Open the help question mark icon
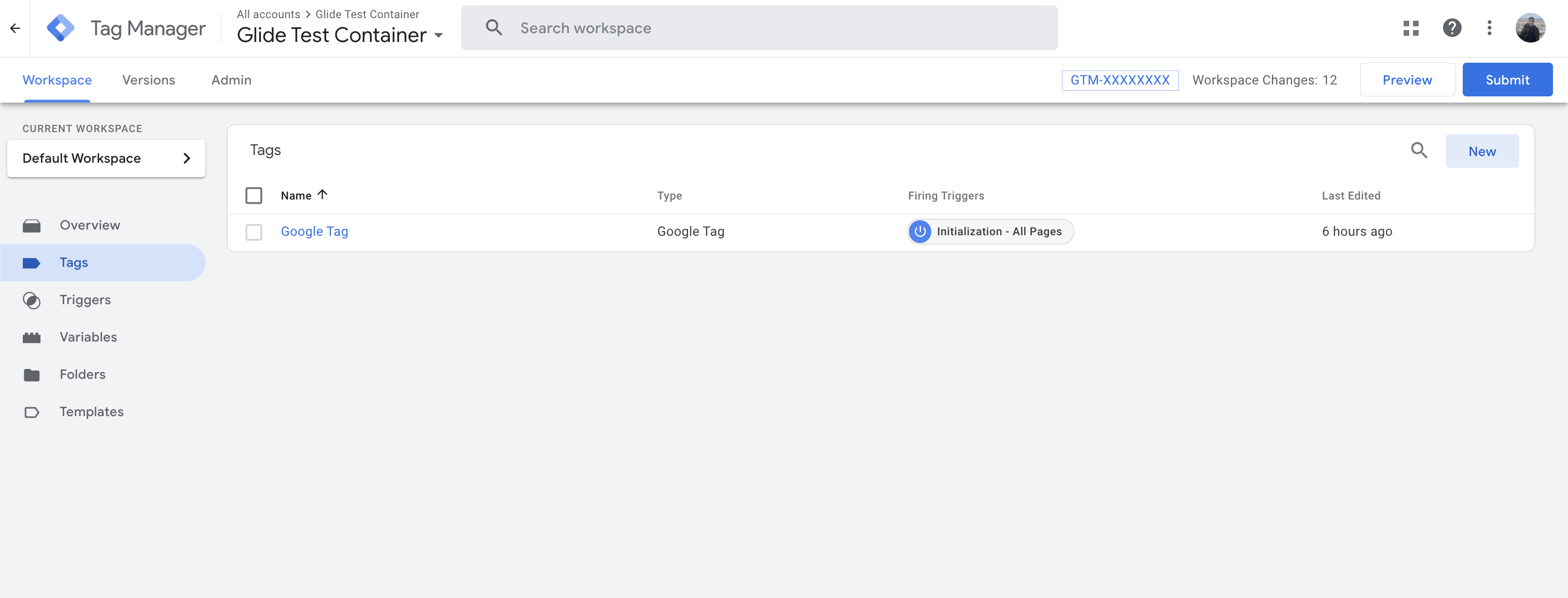1568x598 pixels. coord(1452,28)
